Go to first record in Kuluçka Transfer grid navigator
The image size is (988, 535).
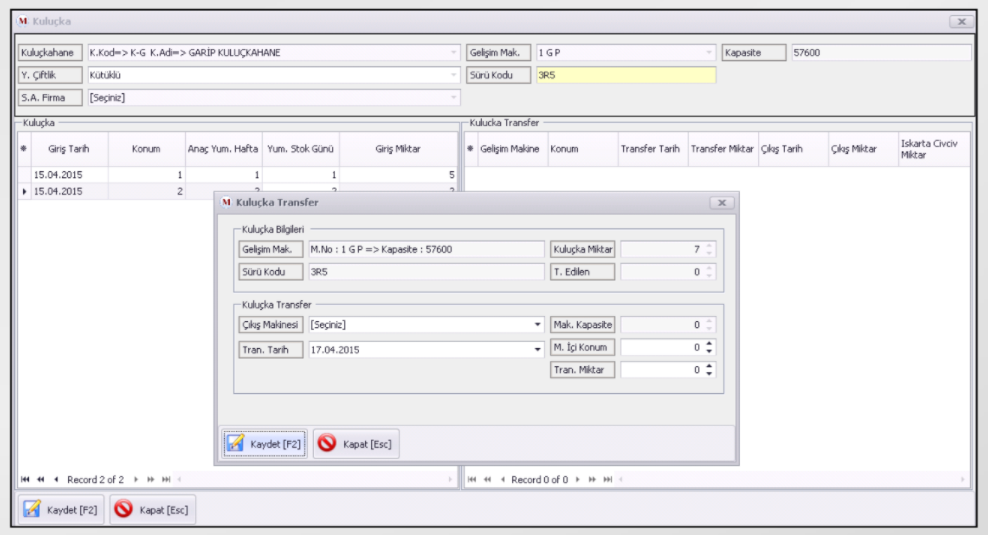point(472,480)
